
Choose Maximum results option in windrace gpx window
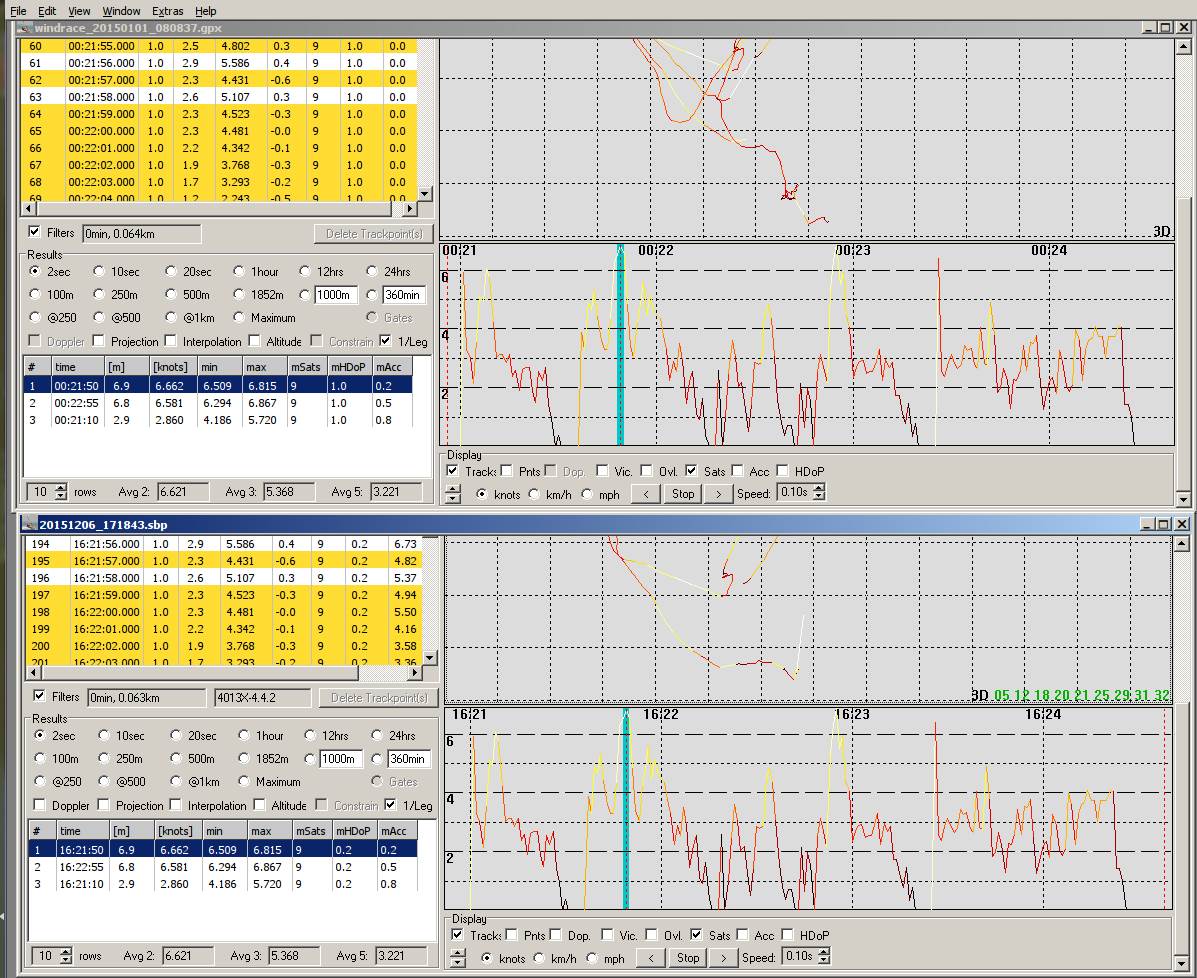239,318
